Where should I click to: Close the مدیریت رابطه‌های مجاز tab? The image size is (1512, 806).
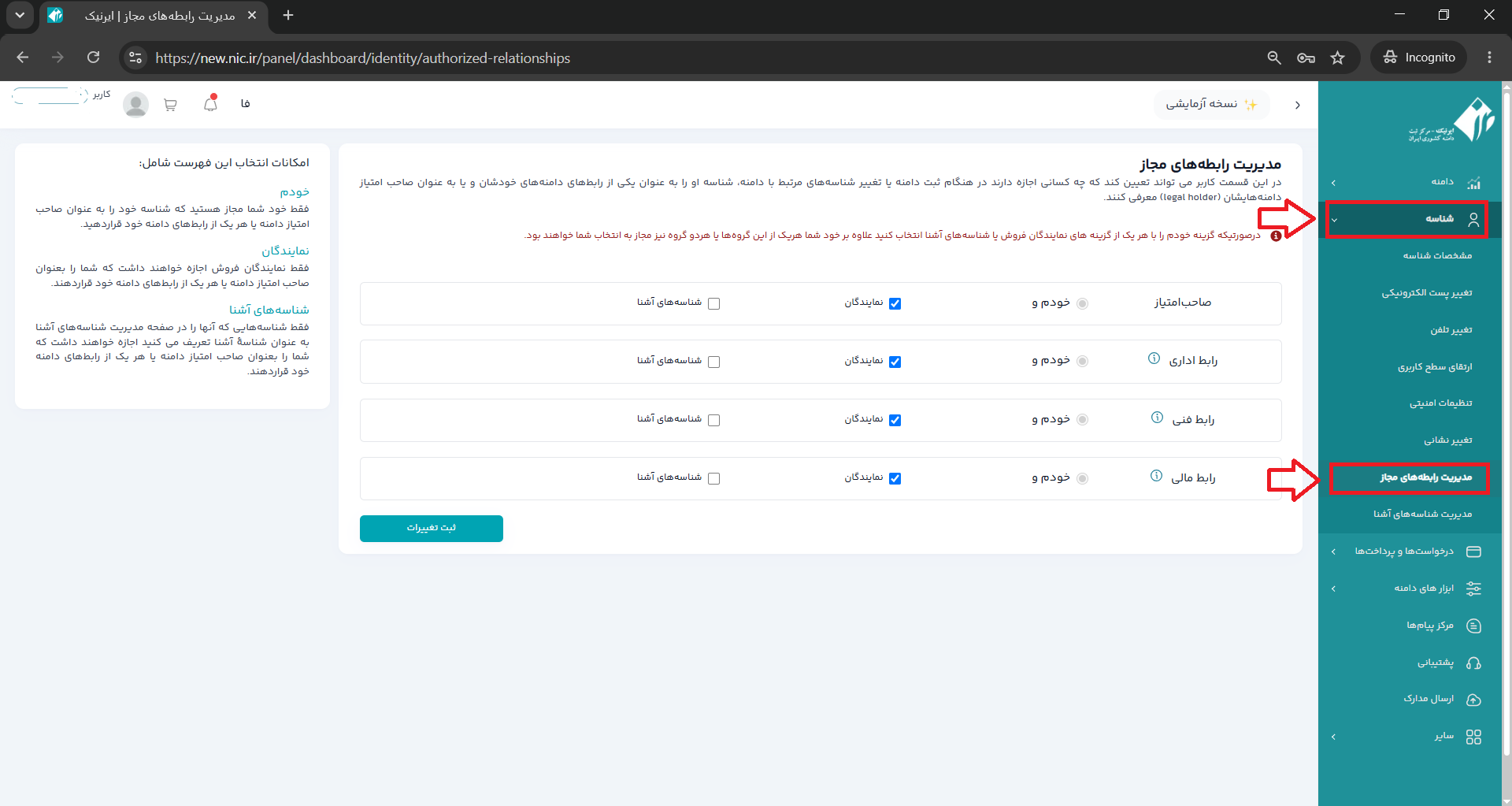(252, 15)
